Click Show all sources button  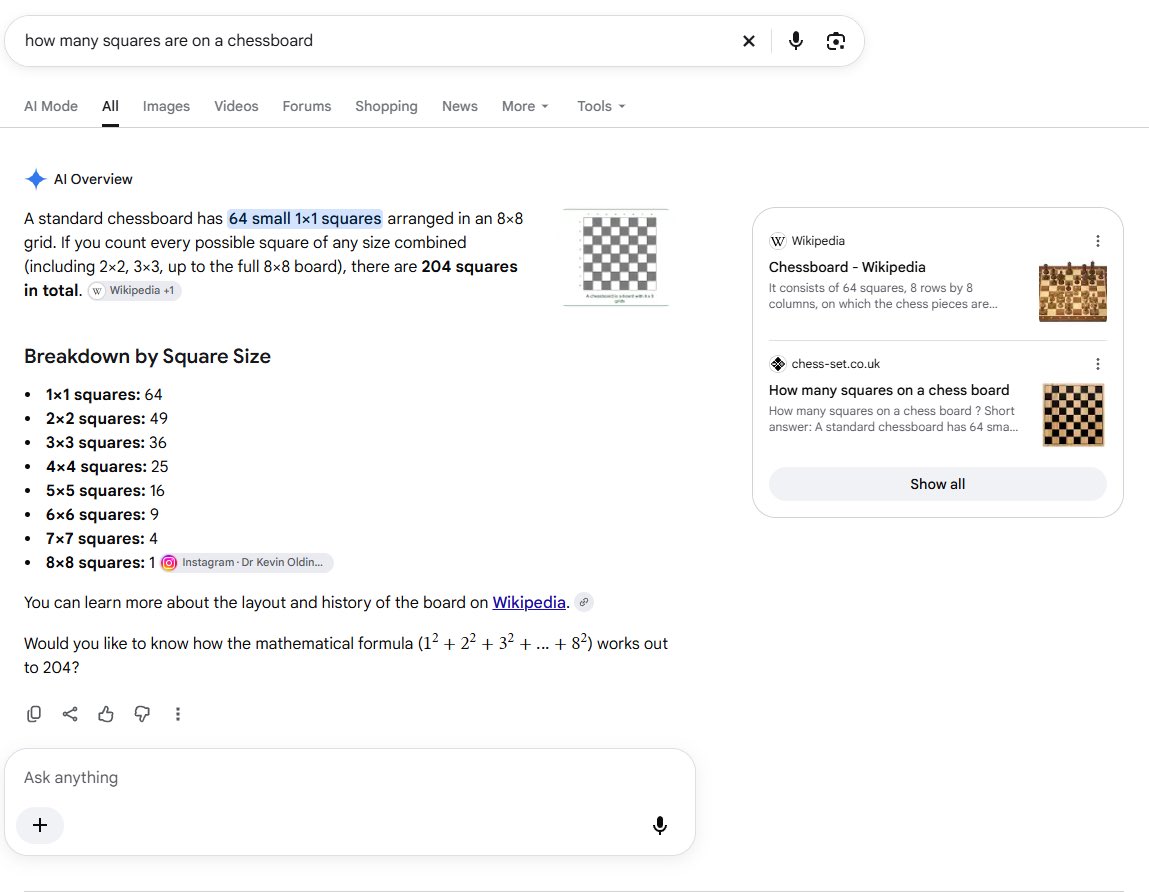[x=937, y=484]
